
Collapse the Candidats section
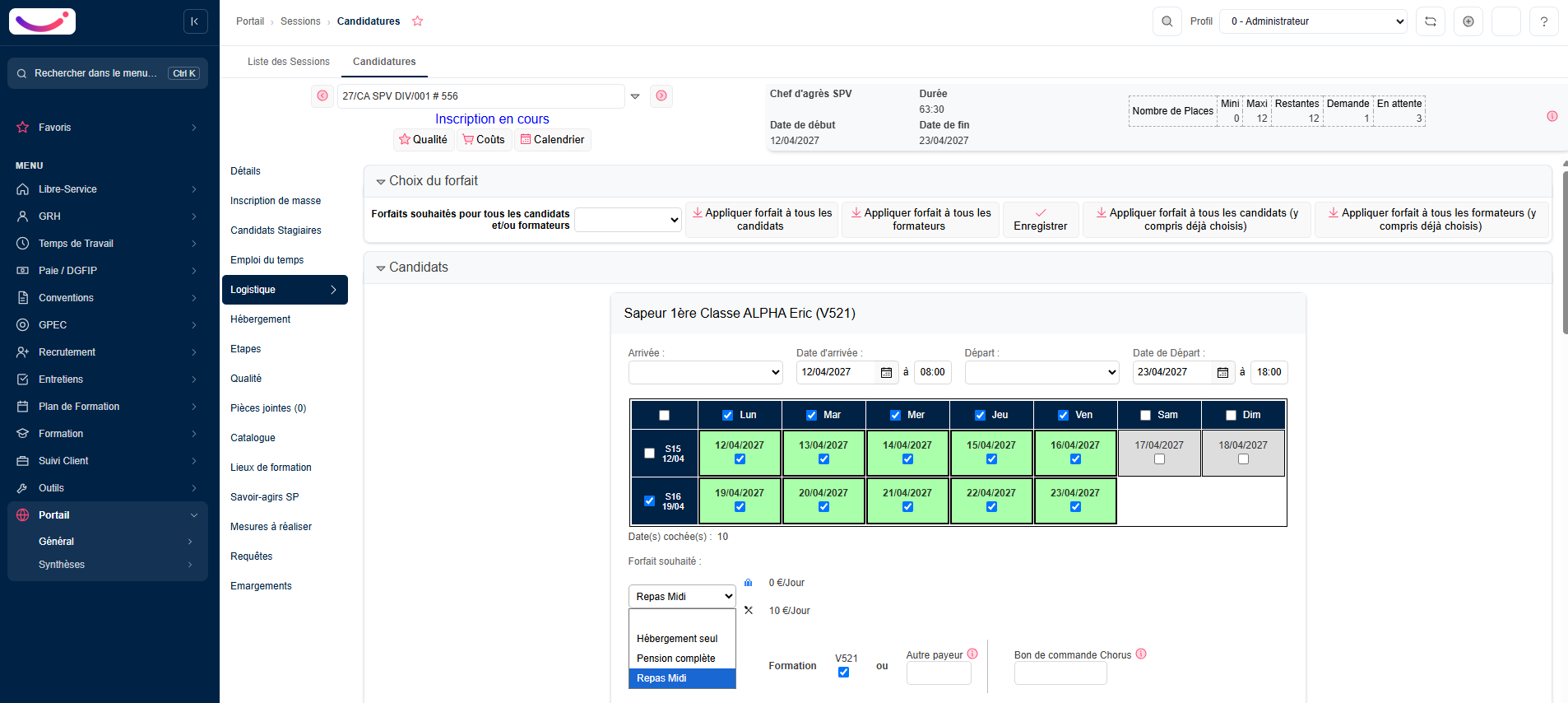click(x=381, y=268)
